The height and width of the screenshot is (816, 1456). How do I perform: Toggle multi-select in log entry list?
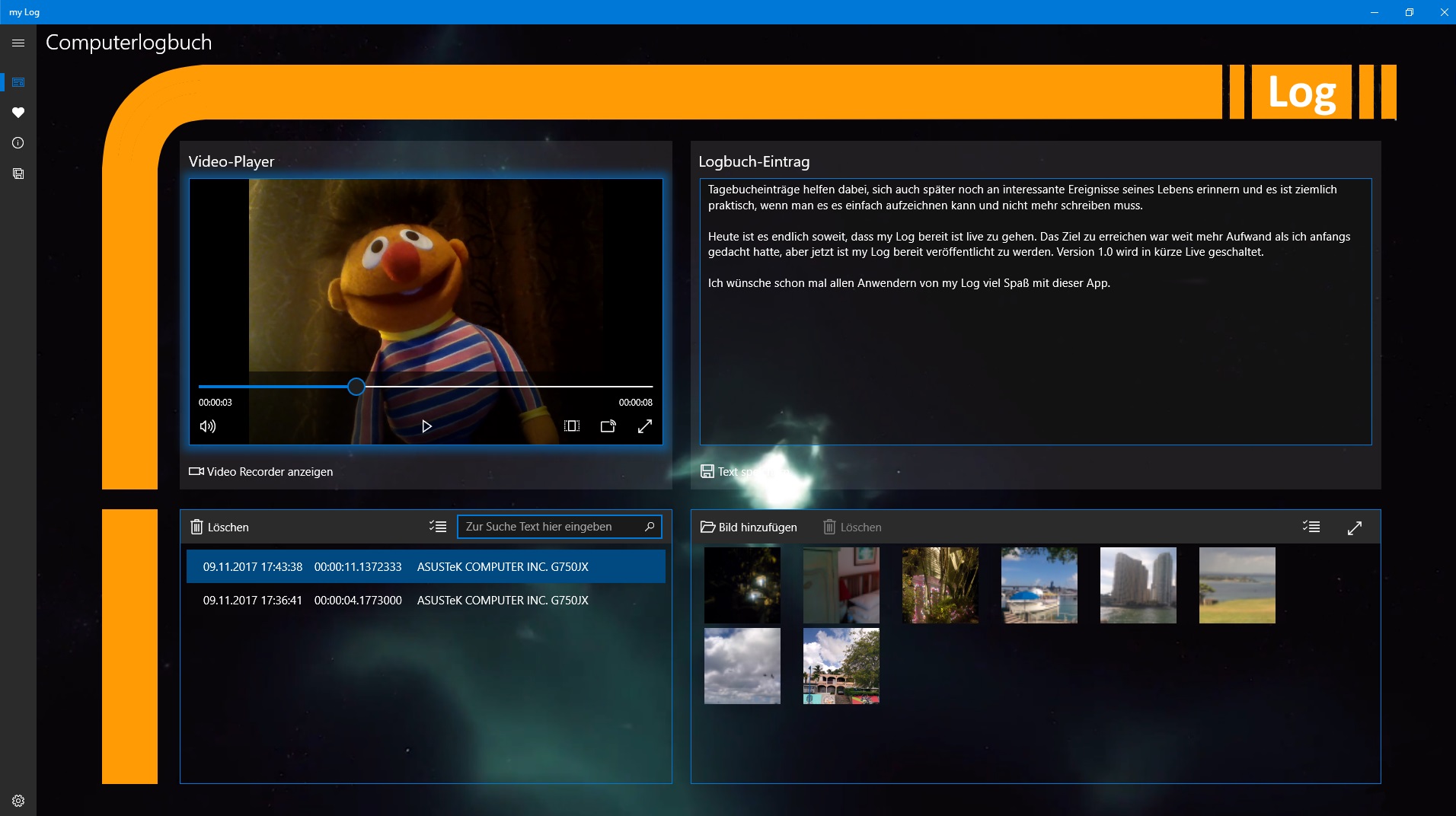tap(438, 527)
